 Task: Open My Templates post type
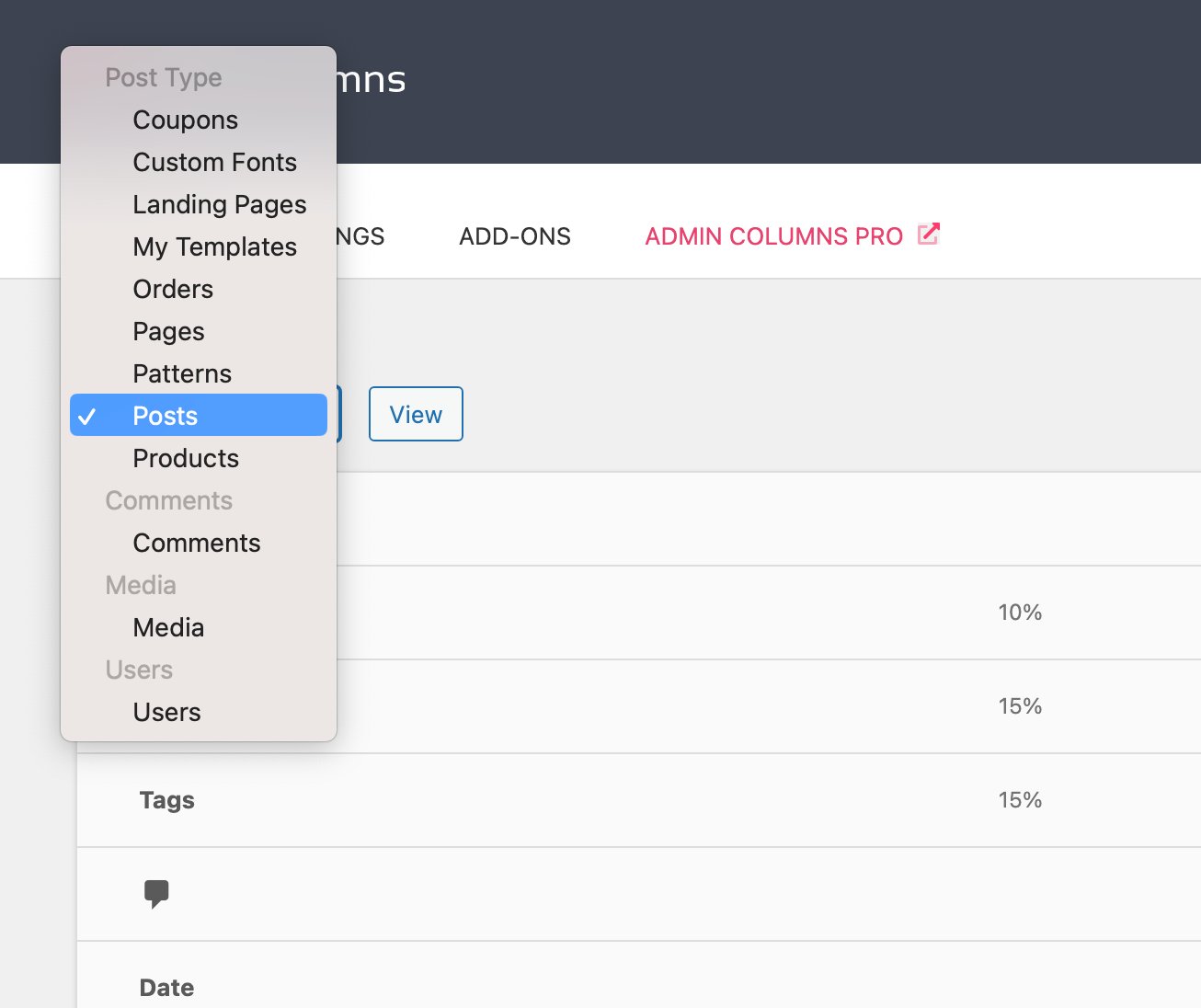(214, 246)
